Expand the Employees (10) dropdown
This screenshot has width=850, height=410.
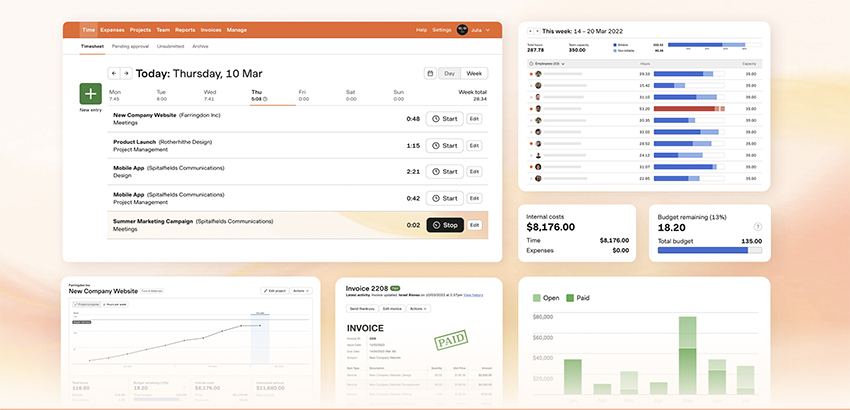[x=548, y=63]
